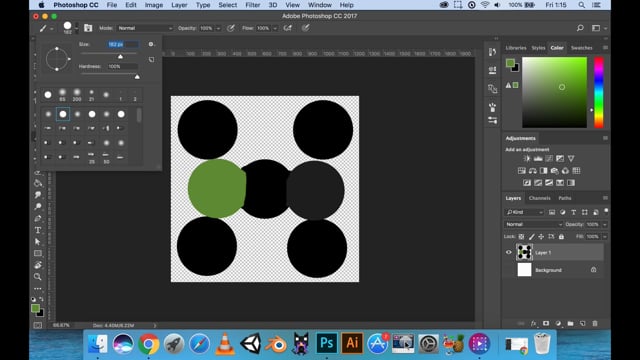Viewport: 640px width, 360px height.
Task: Add a layer mask from Layers panel bottom
Action: pos(546,323)
